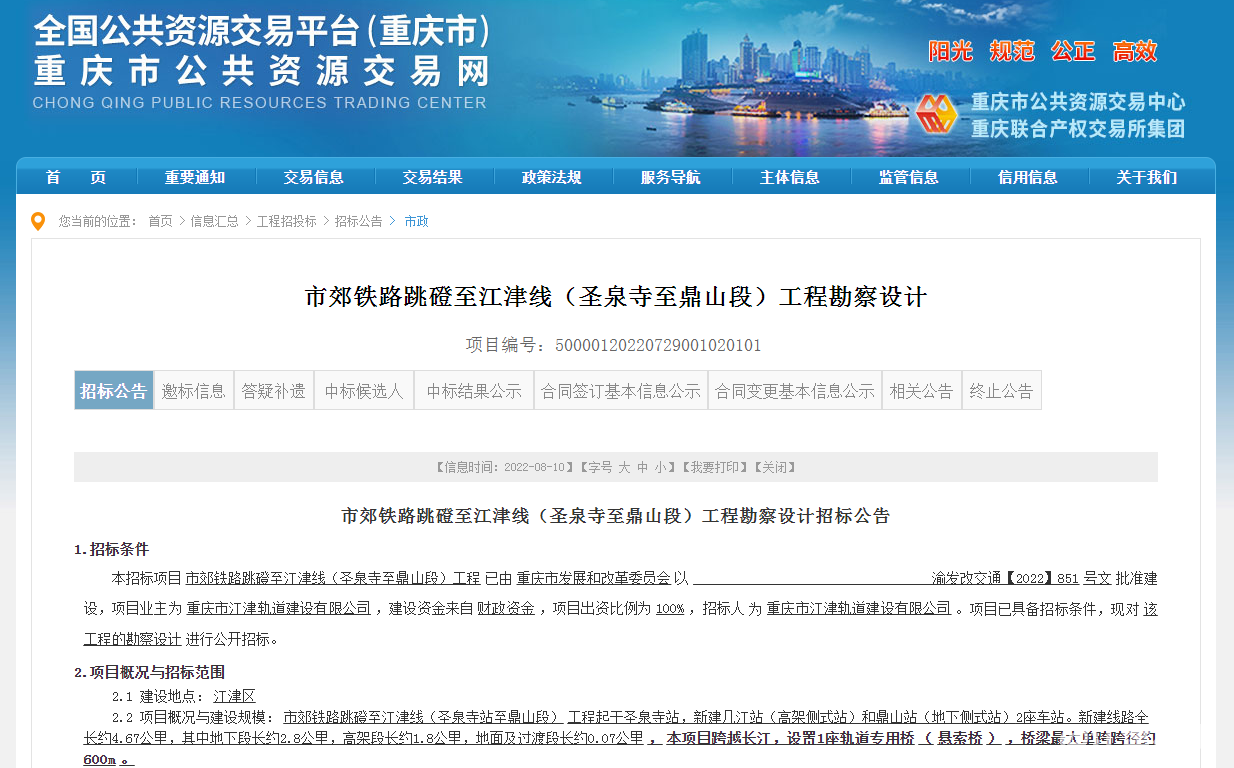
Task: Open the 服务导航 menu item
Action: click(x=671, y=177)
